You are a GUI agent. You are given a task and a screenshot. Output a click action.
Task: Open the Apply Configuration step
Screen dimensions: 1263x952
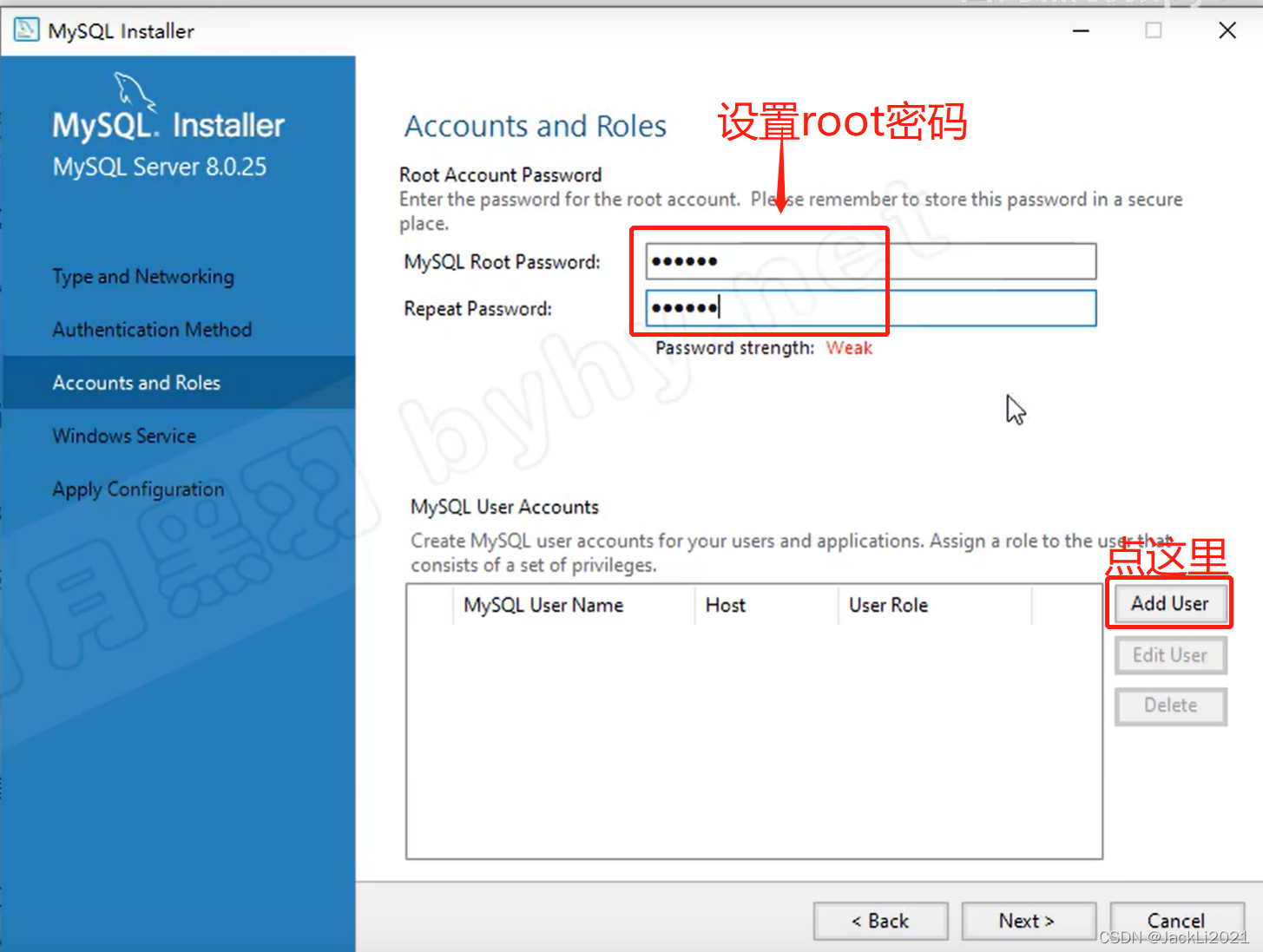138,489
